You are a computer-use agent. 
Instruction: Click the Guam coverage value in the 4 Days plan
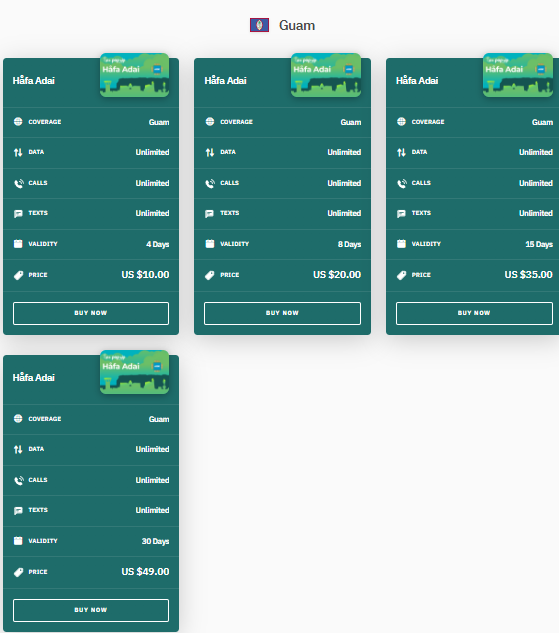159,122
